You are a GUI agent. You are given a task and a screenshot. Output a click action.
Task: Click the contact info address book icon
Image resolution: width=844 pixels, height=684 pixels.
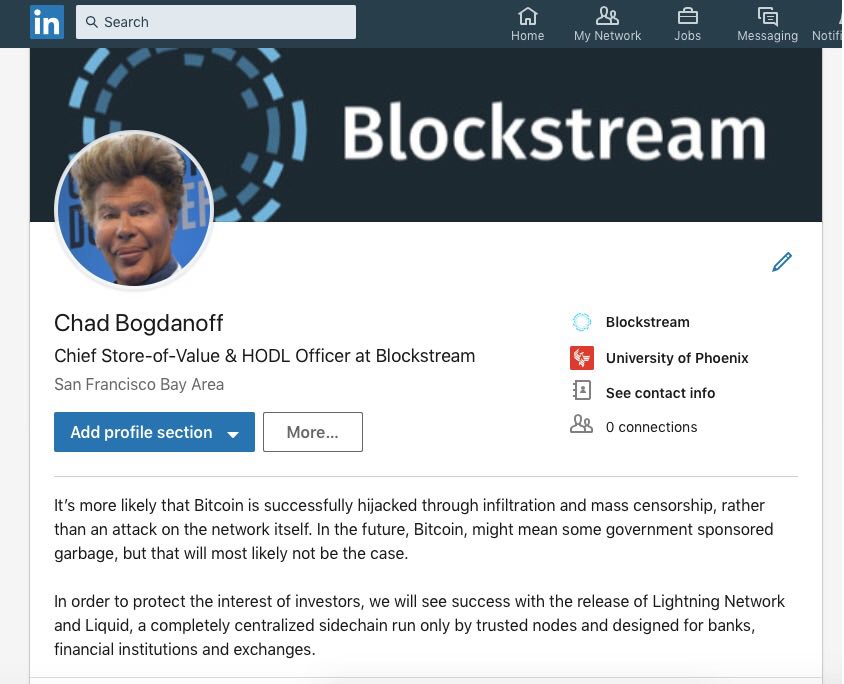pyautogui.click(x=582, y=390)
